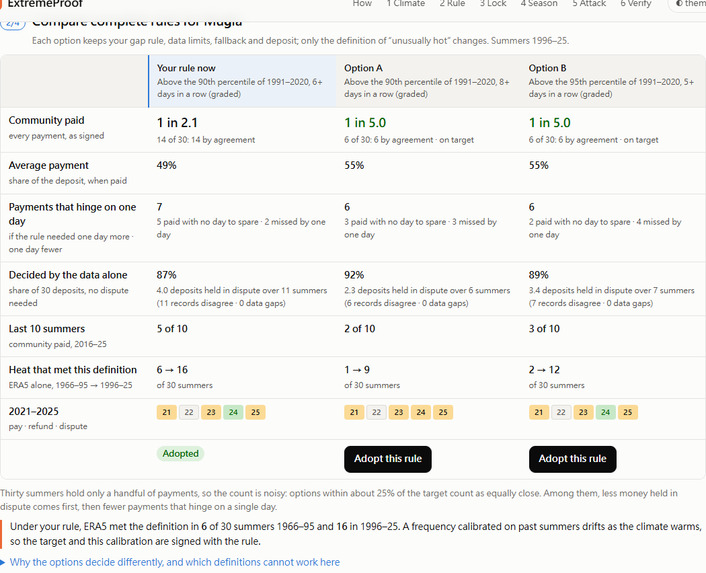This screenshot has height=573, width=706.
Task: Click year 23 chip under Your rule
Action: (211, 412)
